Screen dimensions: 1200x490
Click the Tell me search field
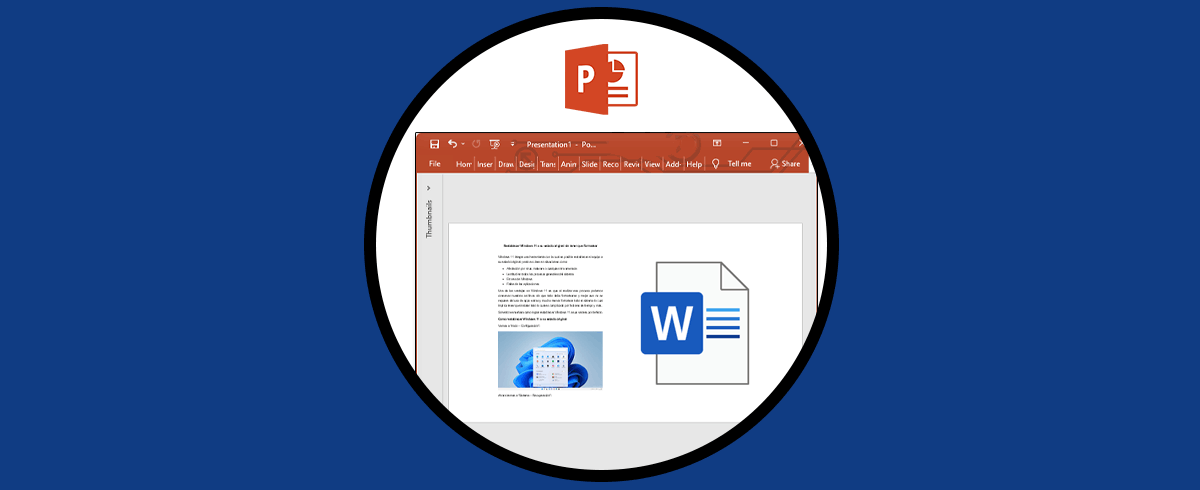pyautogui.click(x=740, y=164)
